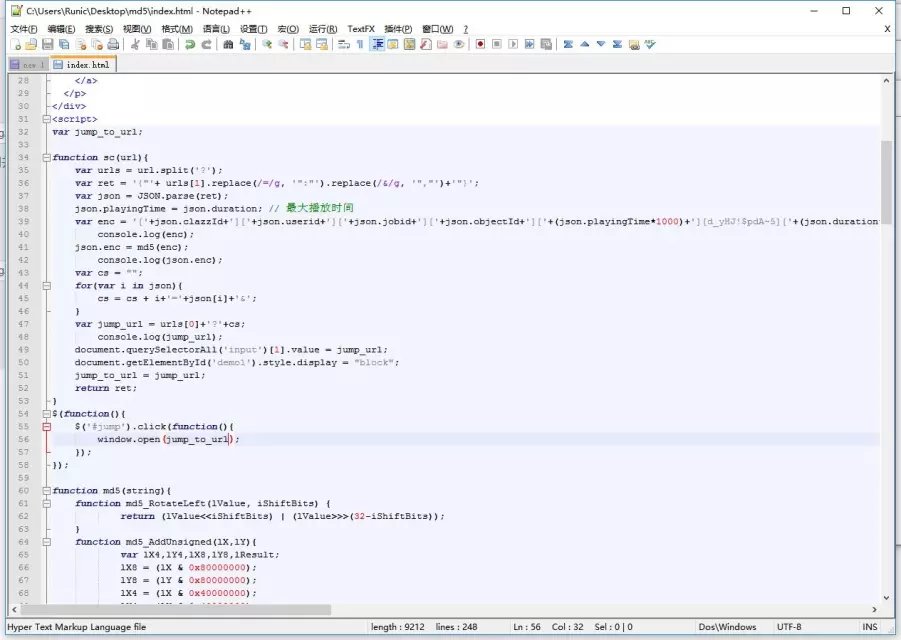901x640 pixels.
Task: Print the document using the printer icon
Action: pyautogui.click(x=113, y=44)
